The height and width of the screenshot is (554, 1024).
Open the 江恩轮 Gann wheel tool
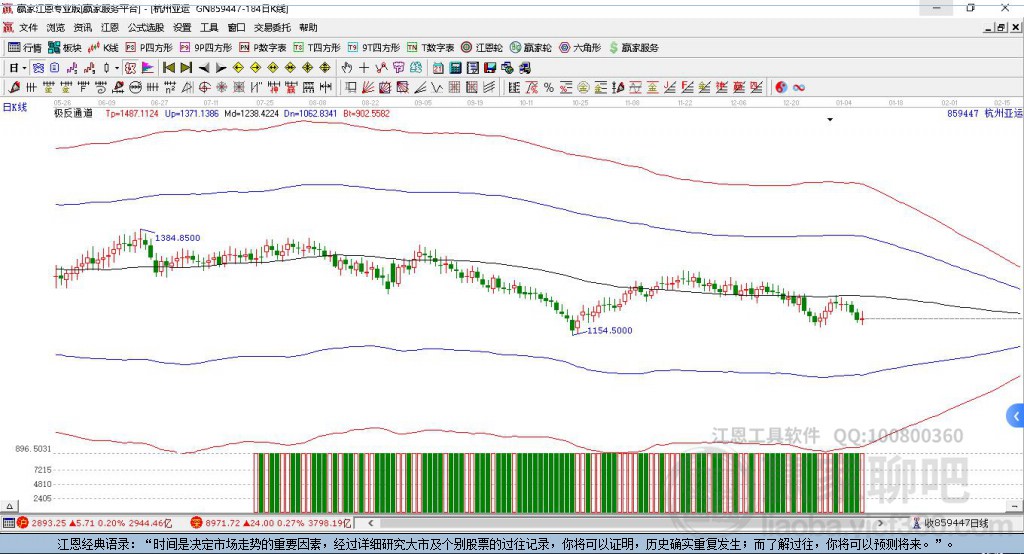click(482, 47)
